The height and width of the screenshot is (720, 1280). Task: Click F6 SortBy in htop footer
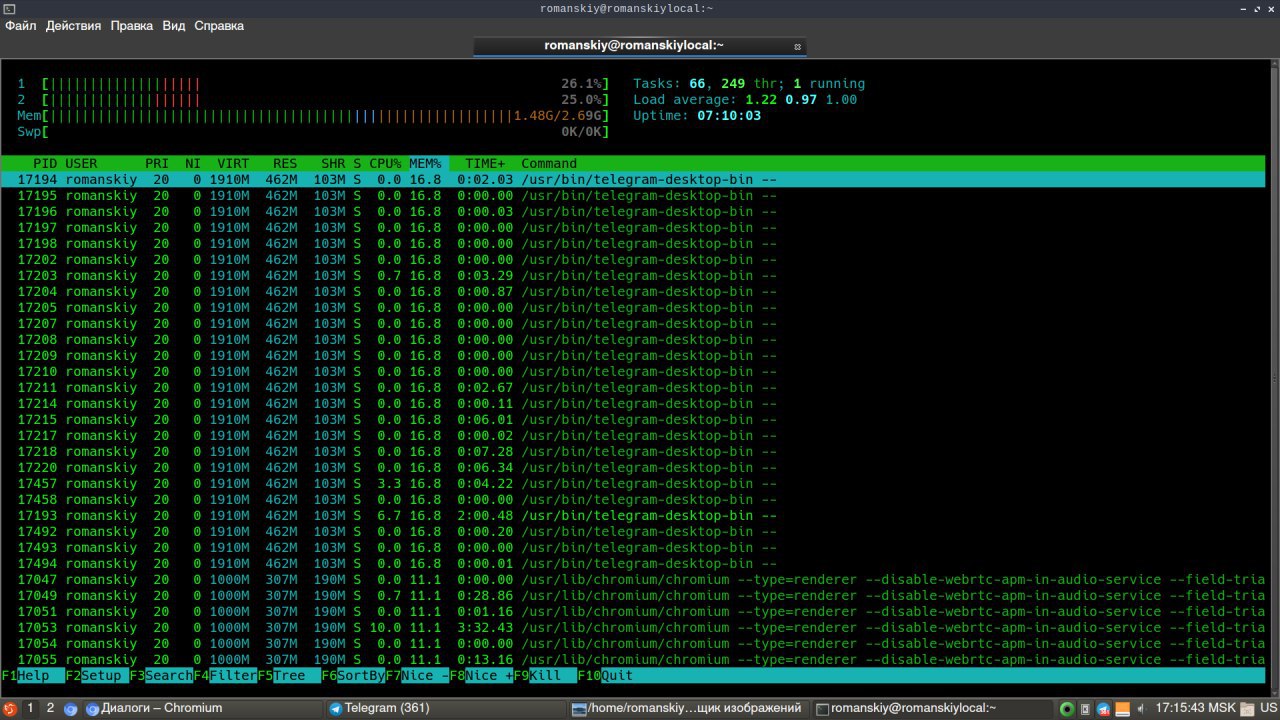[x=353, y=676]
